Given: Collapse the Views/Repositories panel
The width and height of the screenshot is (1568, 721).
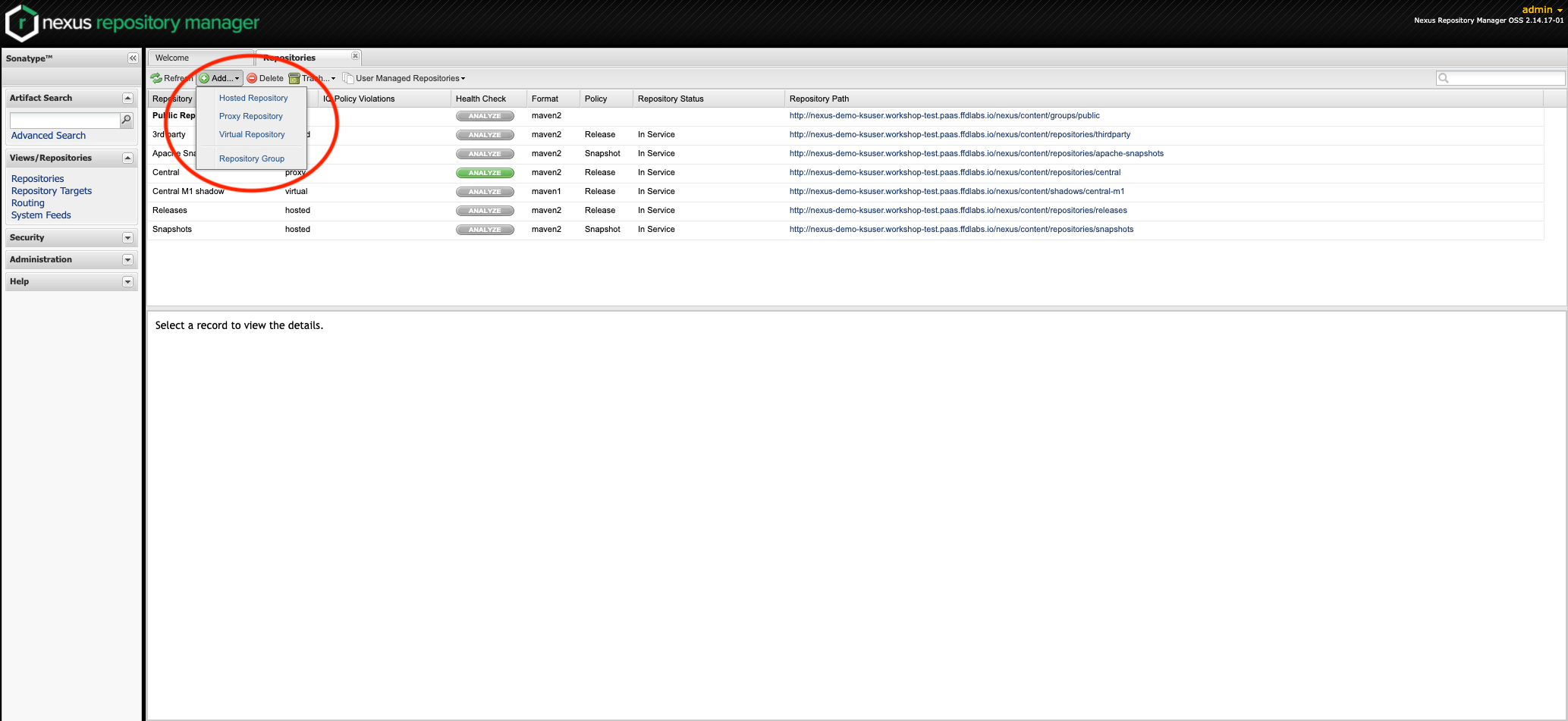Looking at the screenshot, I should pyautogui.click(x=127, y=158).
